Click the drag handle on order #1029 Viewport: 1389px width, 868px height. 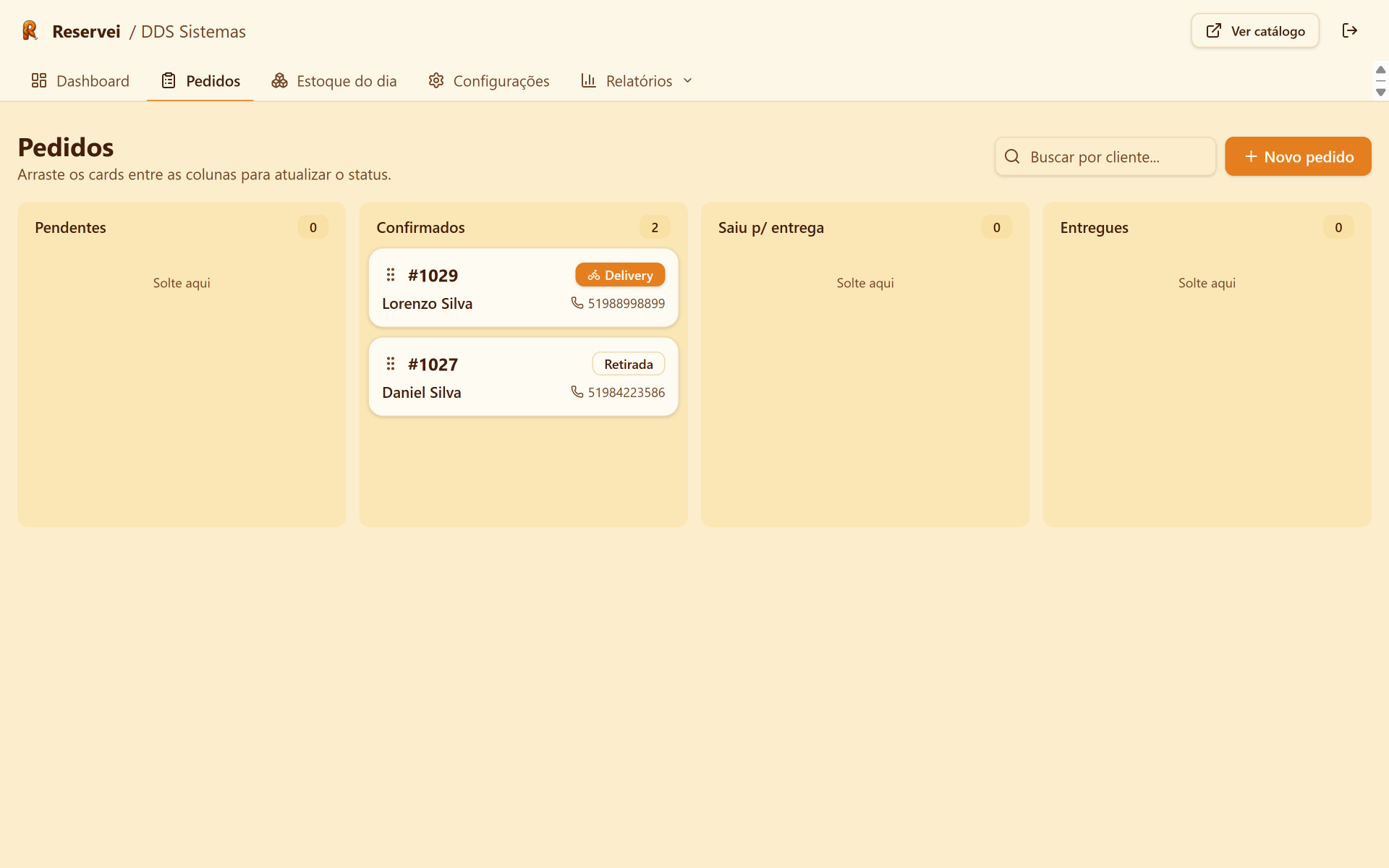391,275
